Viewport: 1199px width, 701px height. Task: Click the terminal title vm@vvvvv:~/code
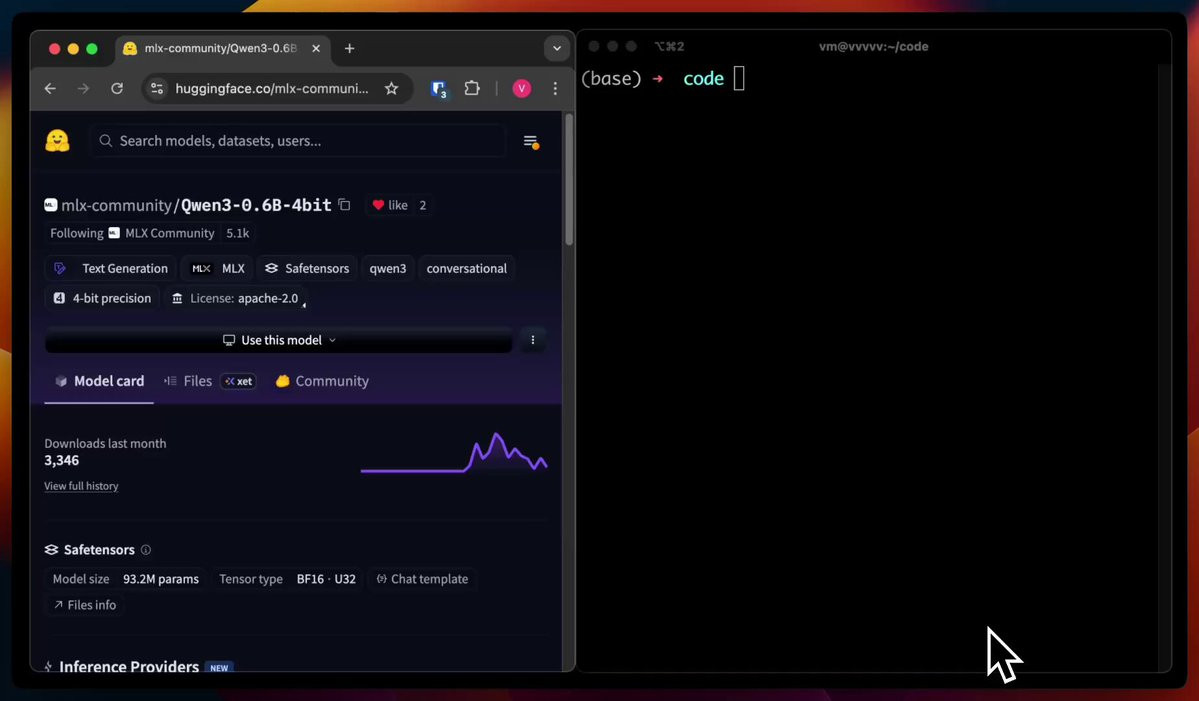(873, 47)
